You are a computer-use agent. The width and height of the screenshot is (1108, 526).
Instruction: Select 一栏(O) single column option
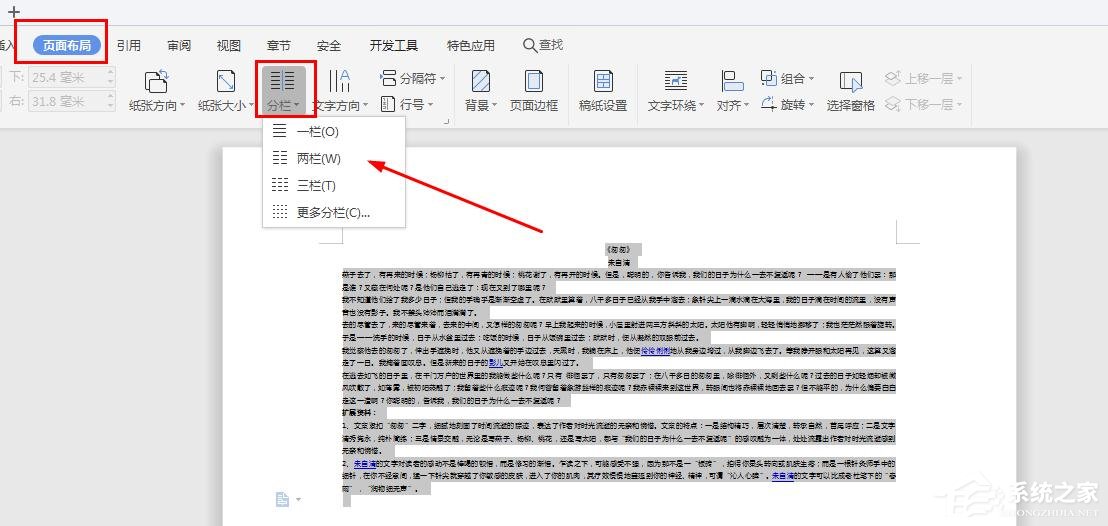tap(334, 132)
